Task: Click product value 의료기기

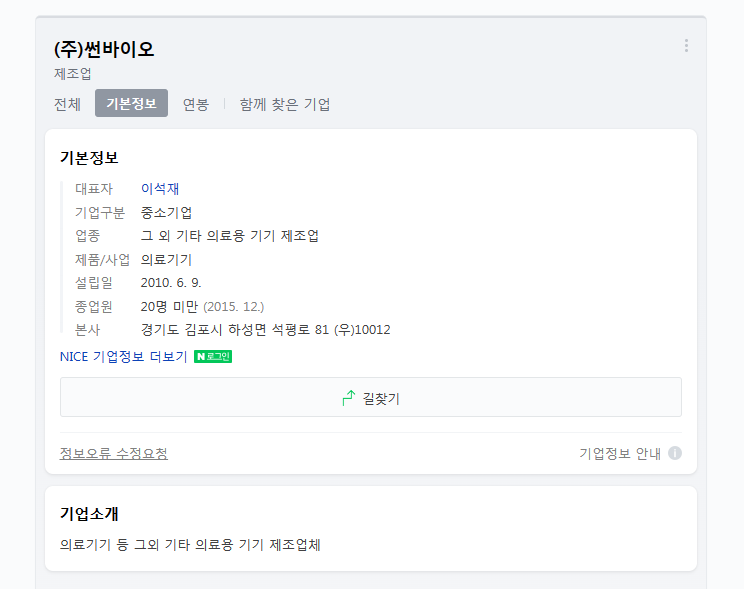Action: coord(167,259)
